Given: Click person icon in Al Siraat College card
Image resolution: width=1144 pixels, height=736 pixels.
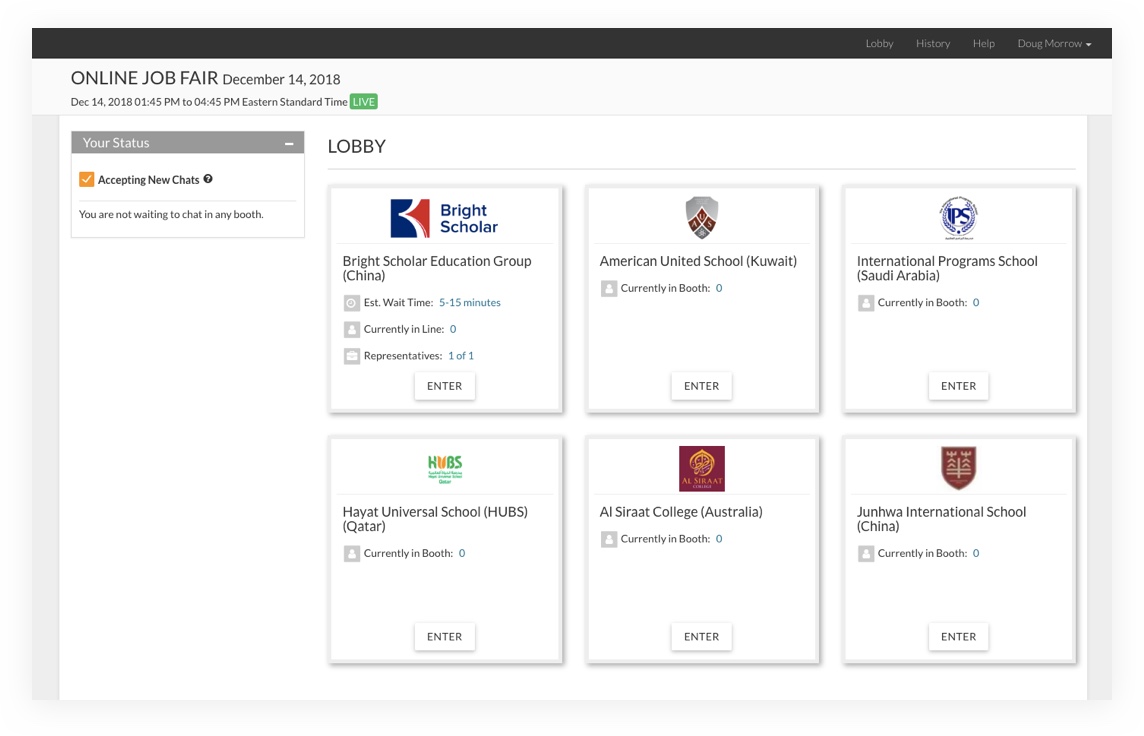Looking at the screenshot, I should (x=608, y=539).
